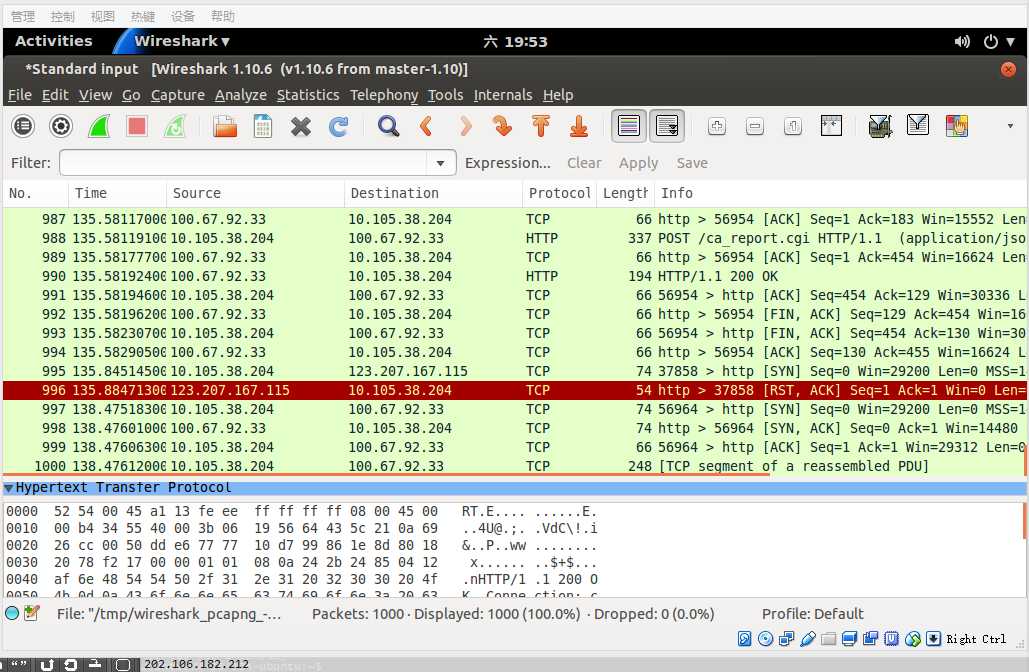The height and width of the screenshot is (672, 1029).
Task: Select packet 1000 TCP segment of reassembled PDU
Action: pyautogui.click(x=514, y=466)
